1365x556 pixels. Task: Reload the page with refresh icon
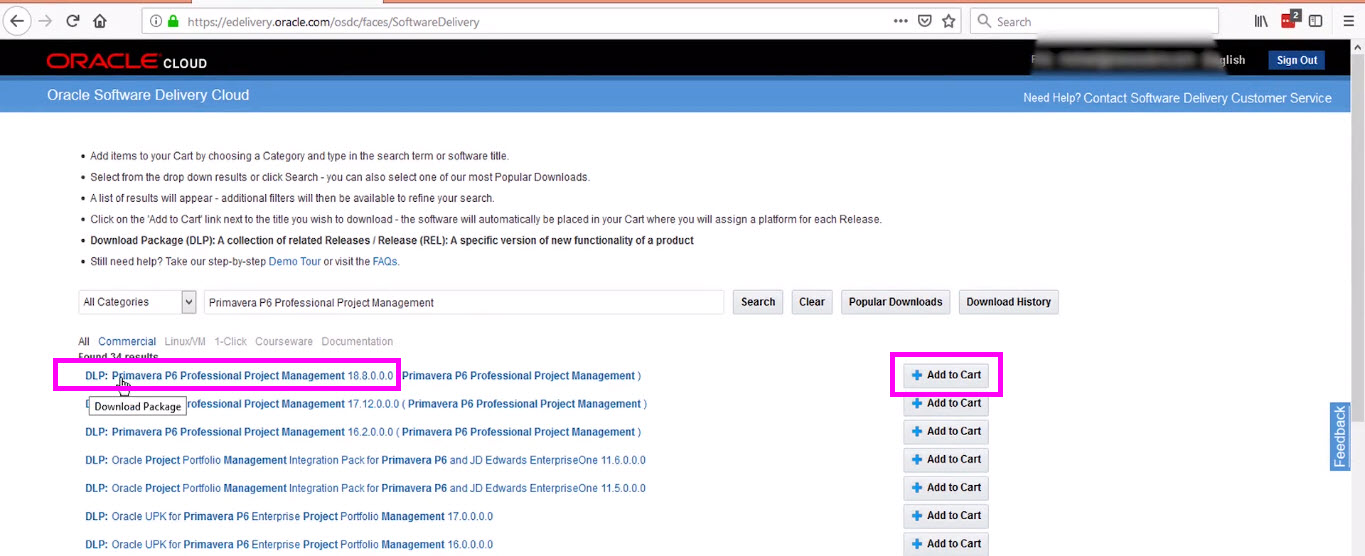coord(73,20)
